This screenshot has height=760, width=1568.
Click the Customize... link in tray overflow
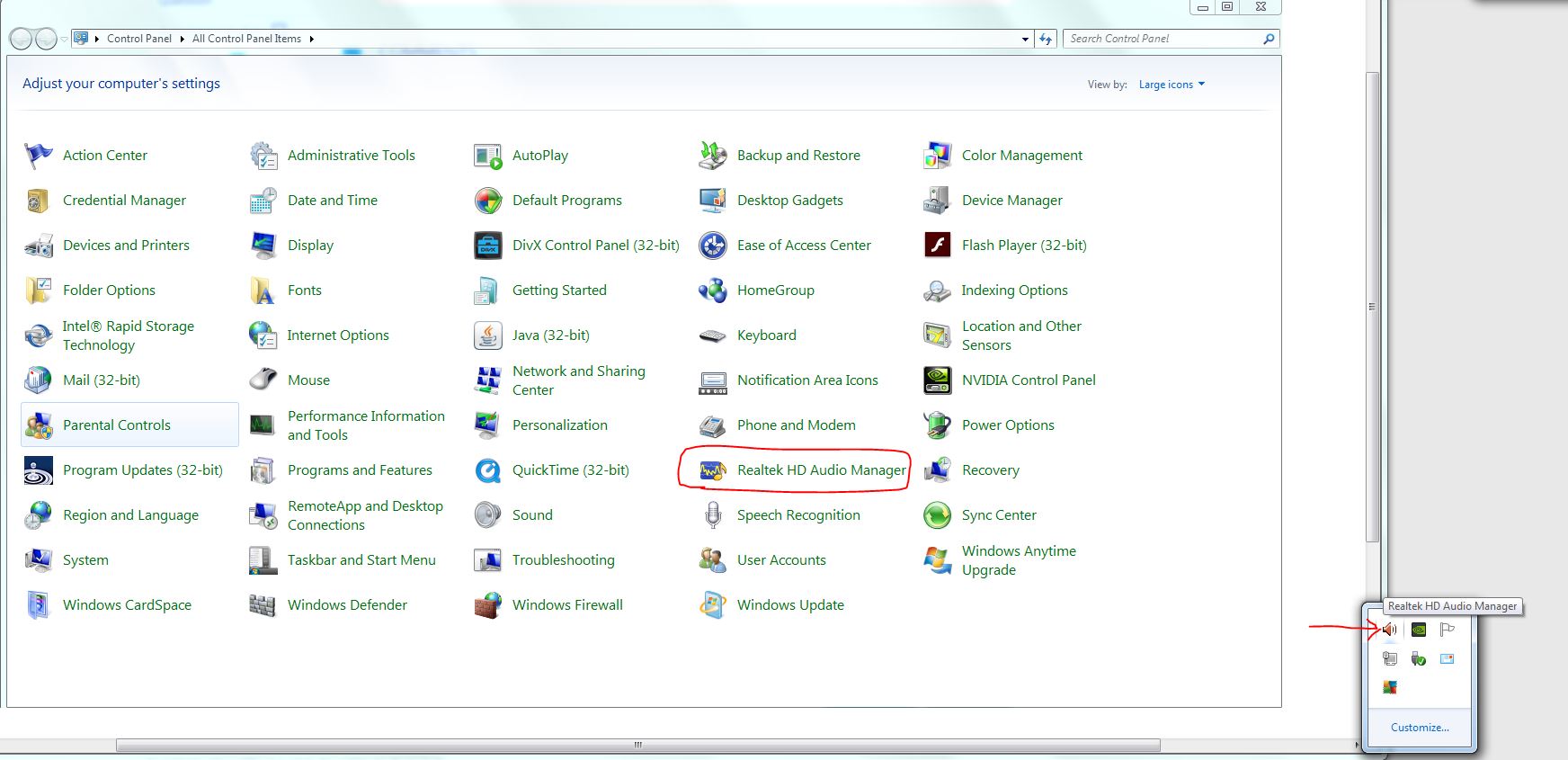[1420, 728]
